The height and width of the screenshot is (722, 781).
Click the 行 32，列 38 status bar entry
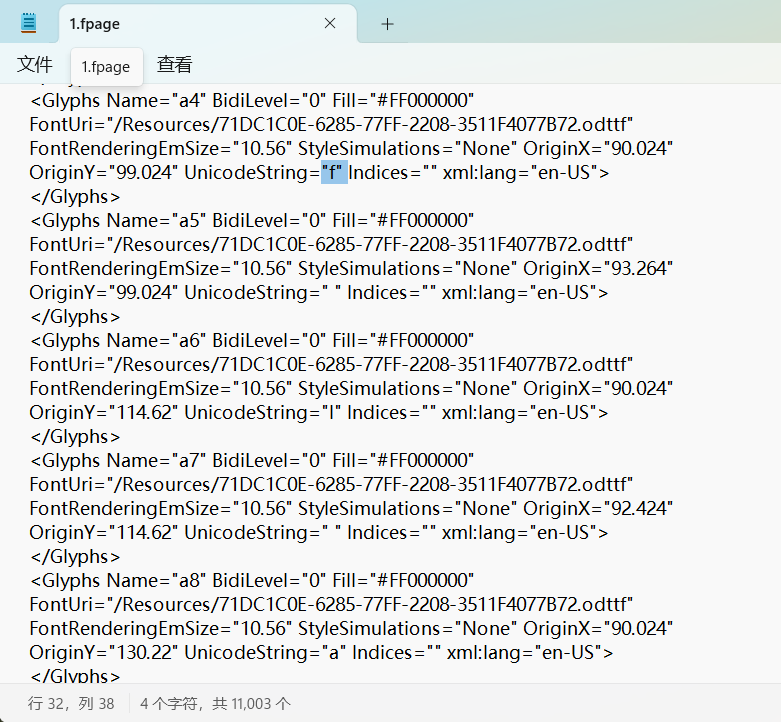tap(71, 704)
